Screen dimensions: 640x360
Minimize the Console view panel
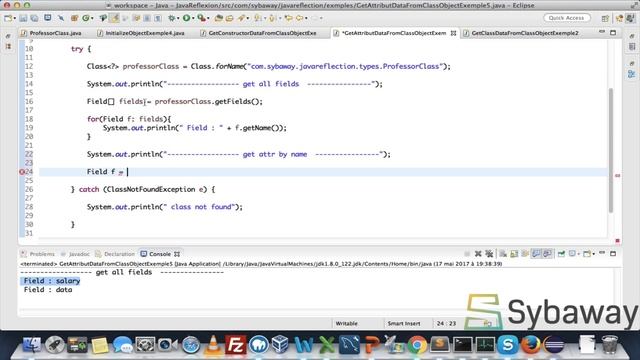[x=602, y=253]
